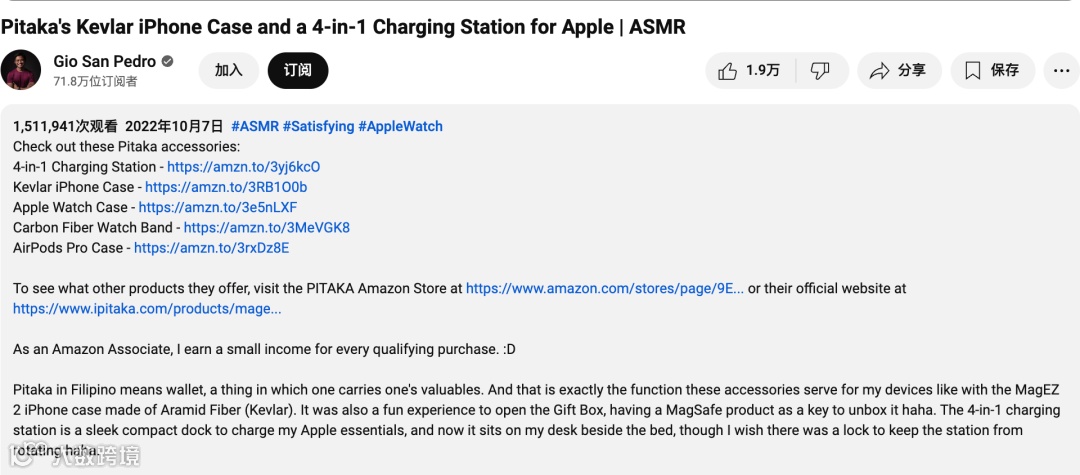Click the 订阅 subscribe button
Screen dimensions: 1080x475
click(298, 70)
